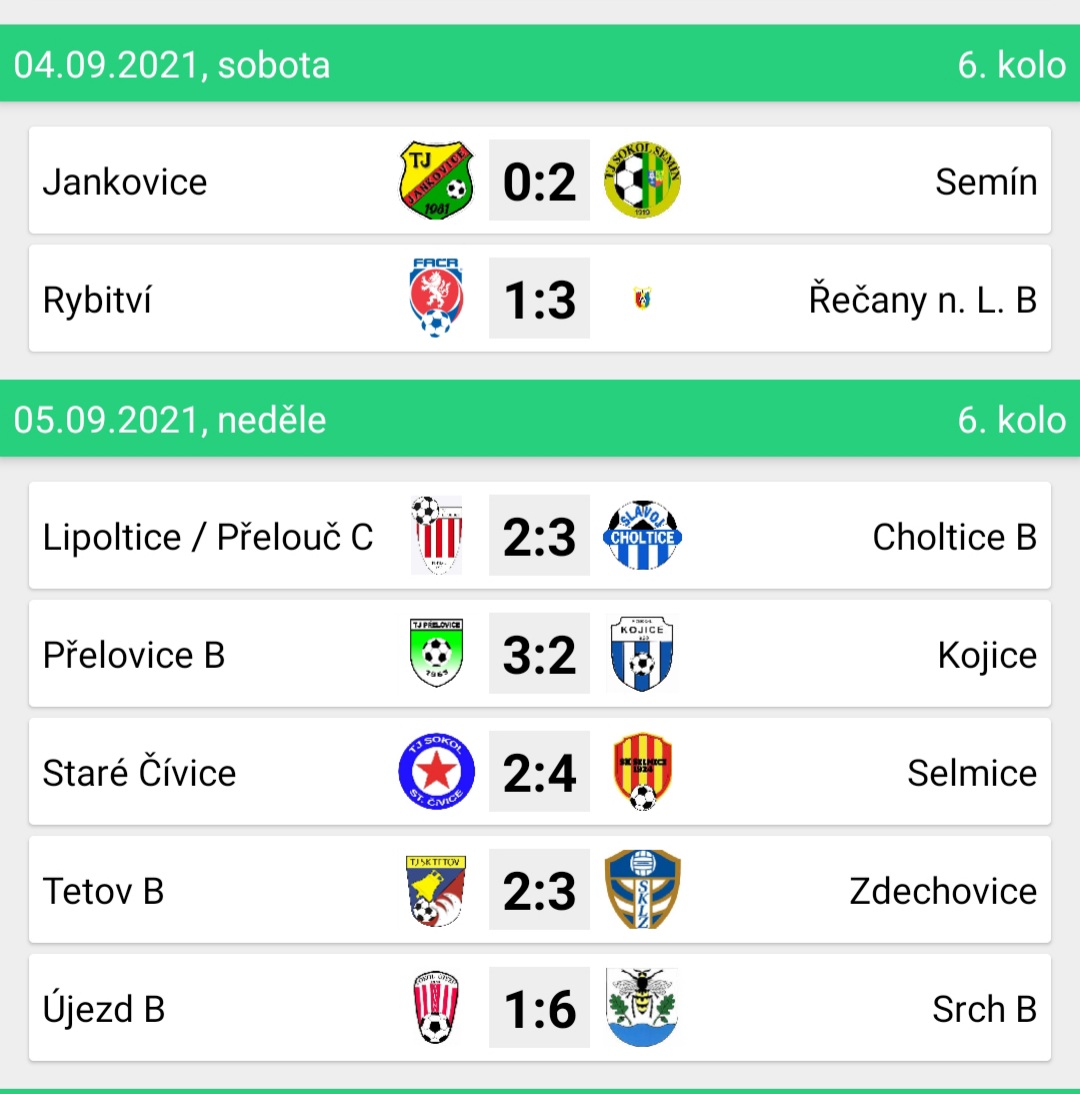This screenshot has height=1094, width=1080.
Task: Open the 0:2 Jankovice match score
Action: pos(539,181)
